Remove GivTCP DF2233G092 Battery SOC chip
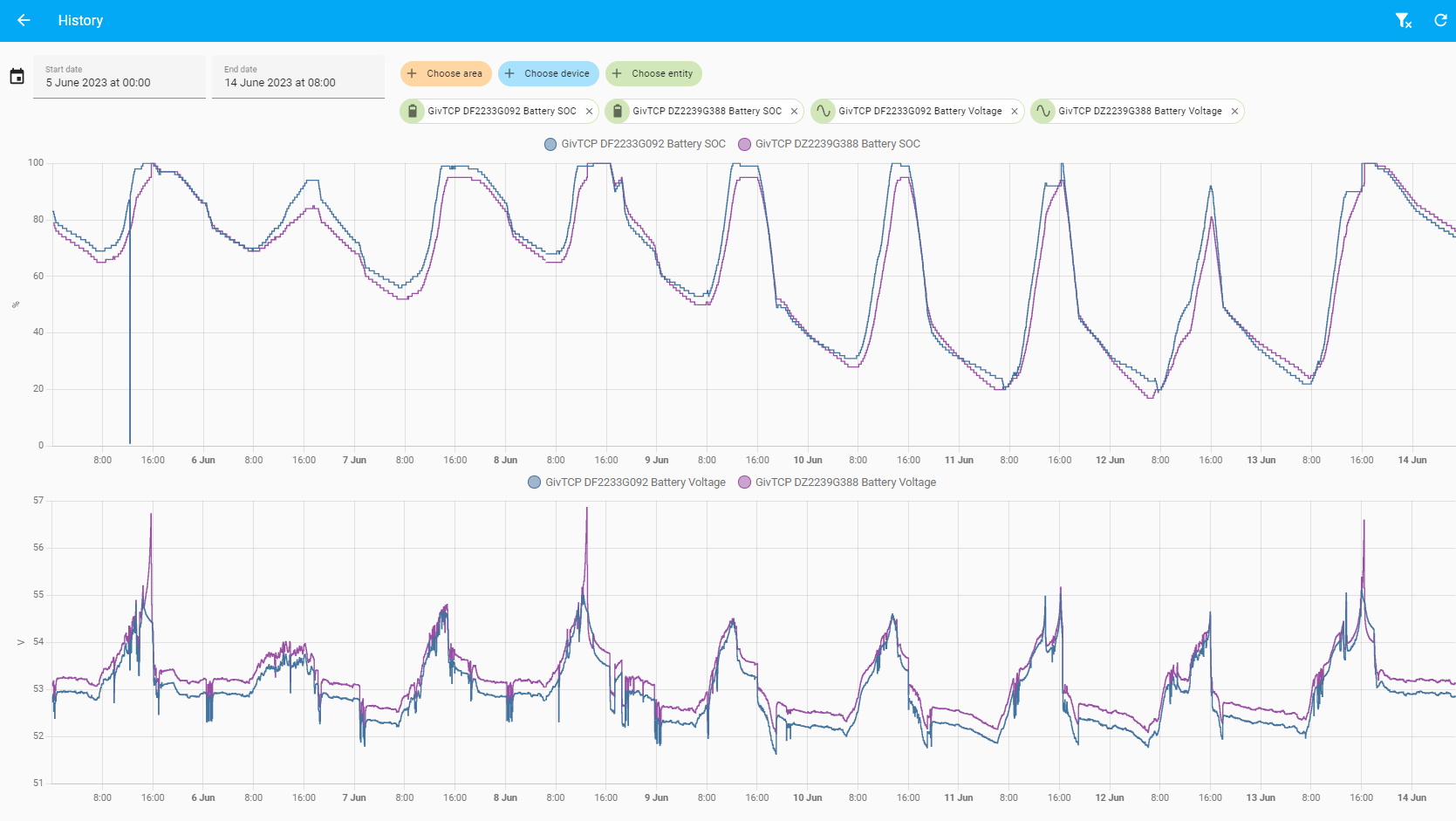 (x=589, y=112)
